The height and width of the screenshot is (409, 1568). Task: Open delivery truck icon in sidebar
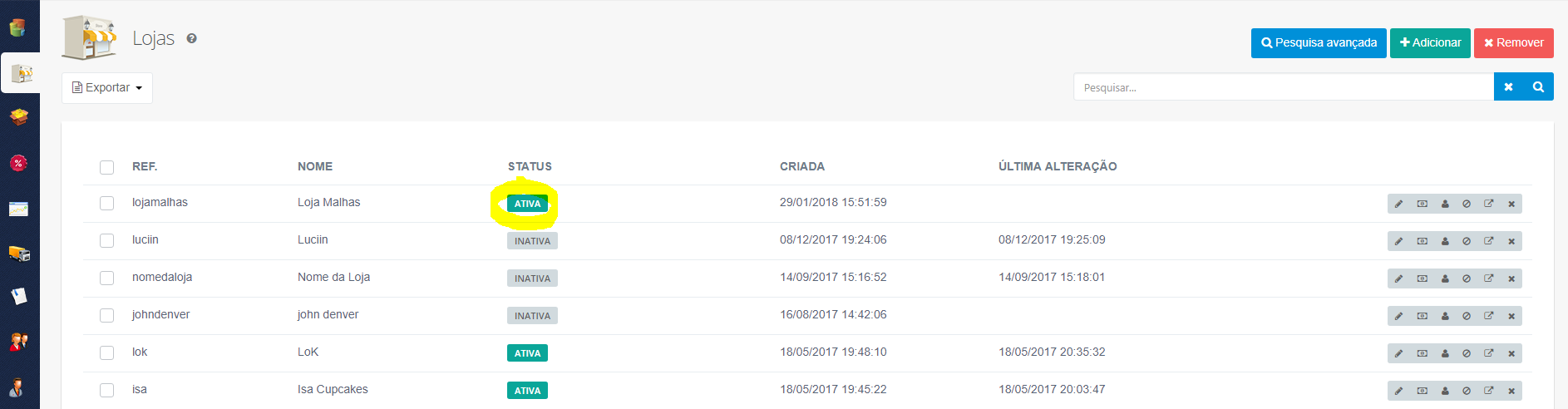(x=18, y=254)
